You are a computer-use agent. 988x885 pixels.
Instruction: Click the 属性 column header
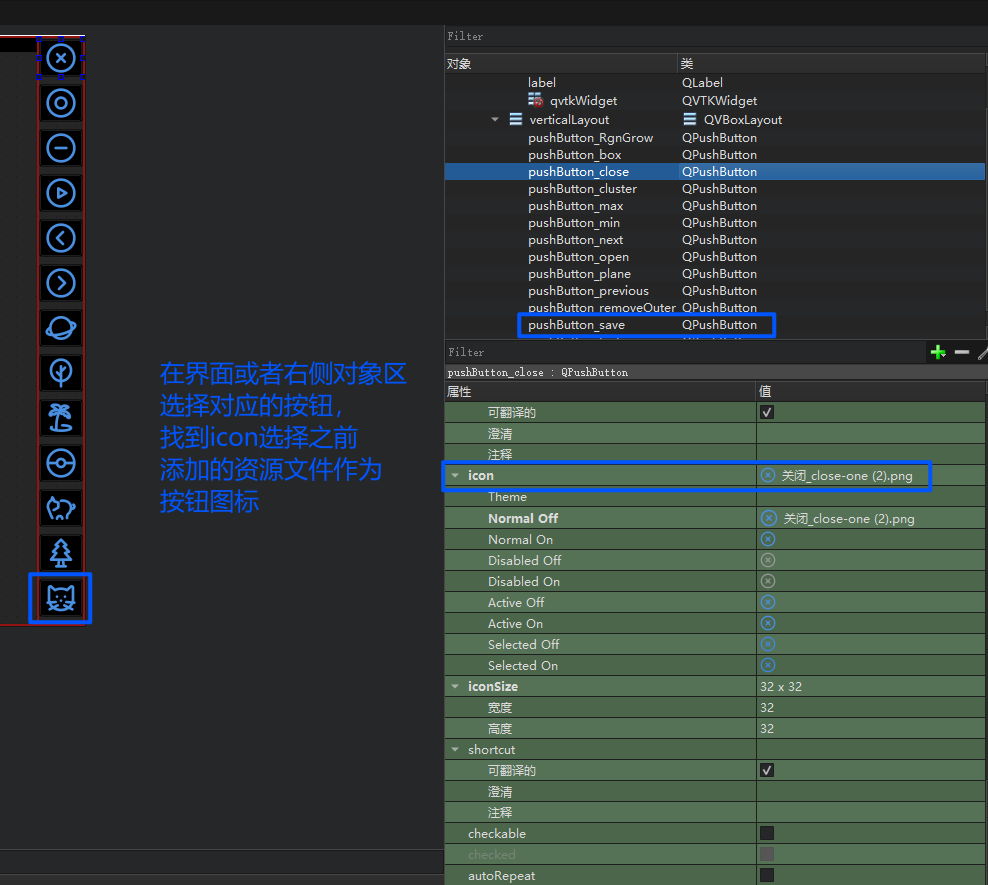coord(600,392)
